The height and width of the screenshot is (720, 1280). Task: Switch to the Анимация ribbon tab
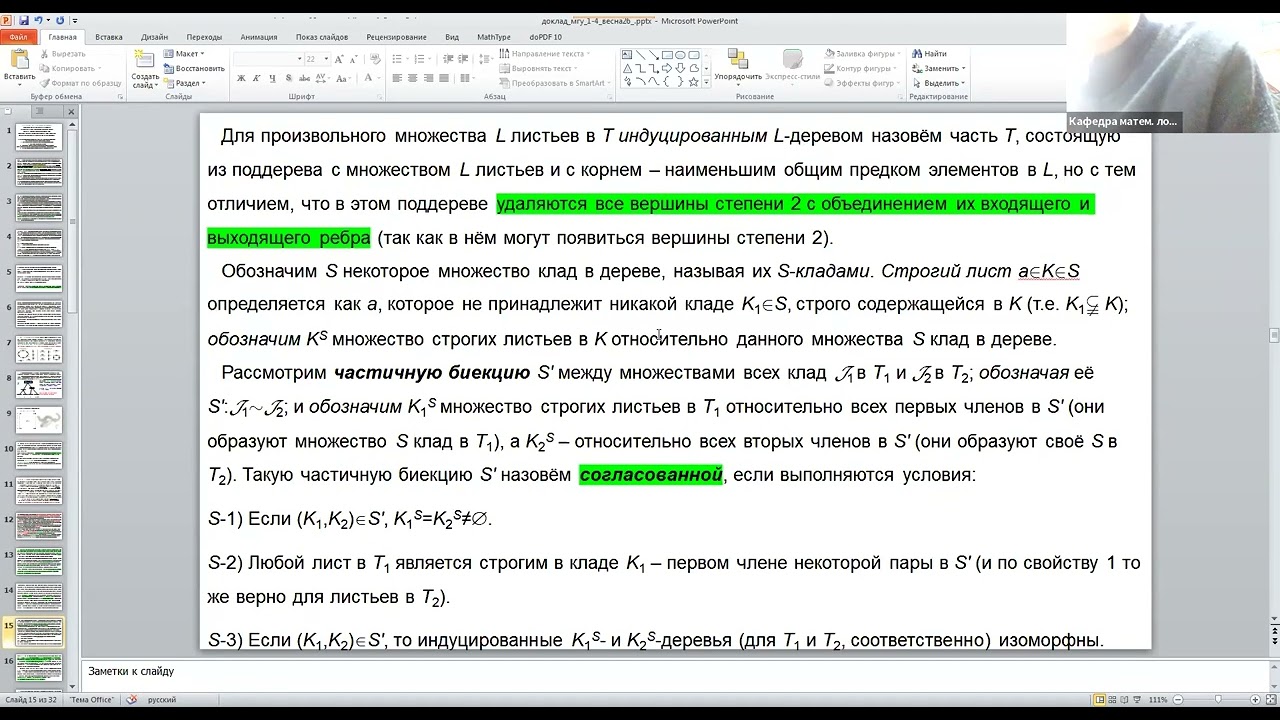coord(259,37)
